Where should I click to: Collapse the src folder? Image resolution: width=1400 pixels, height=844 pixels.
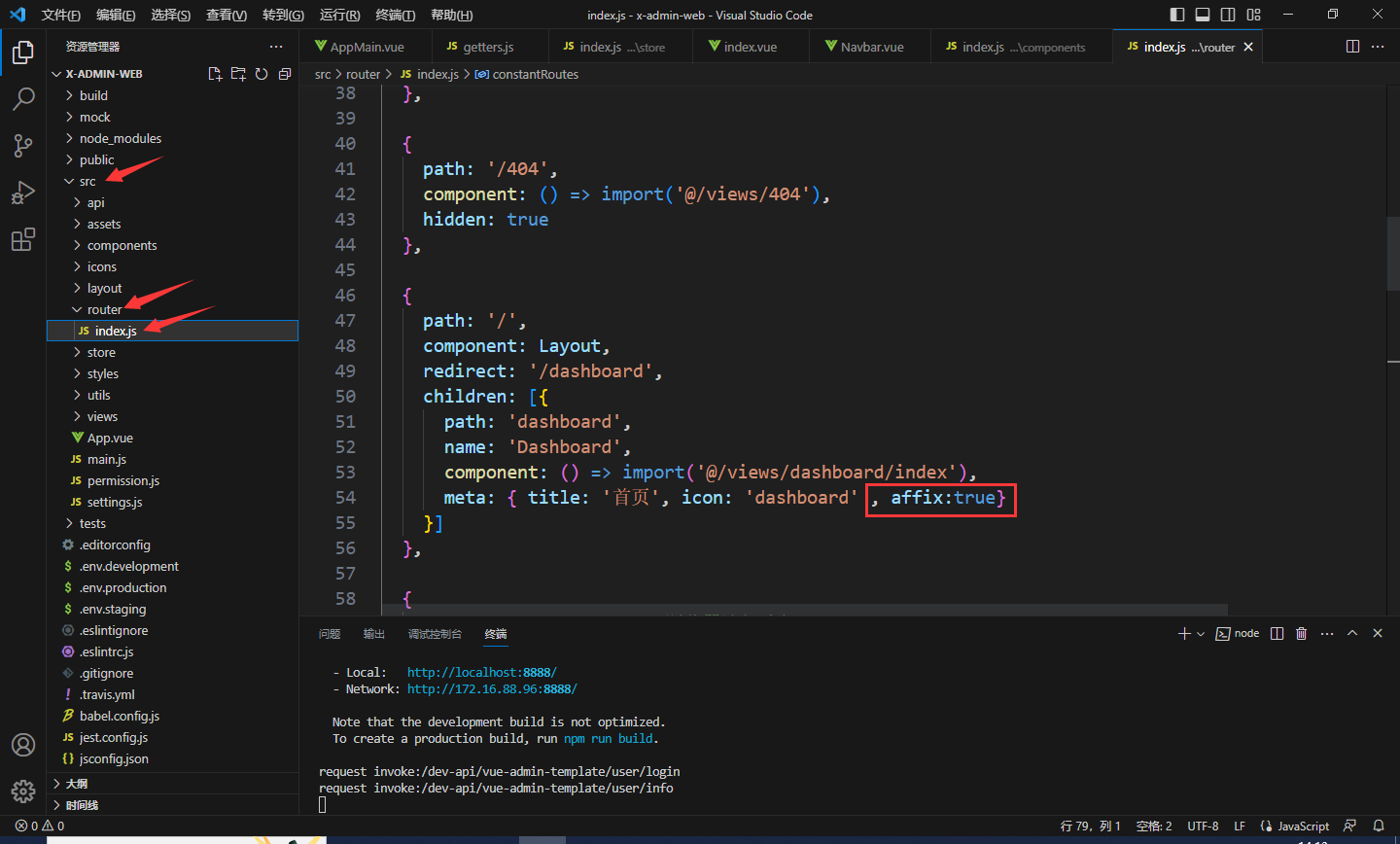tap(172, 181)
